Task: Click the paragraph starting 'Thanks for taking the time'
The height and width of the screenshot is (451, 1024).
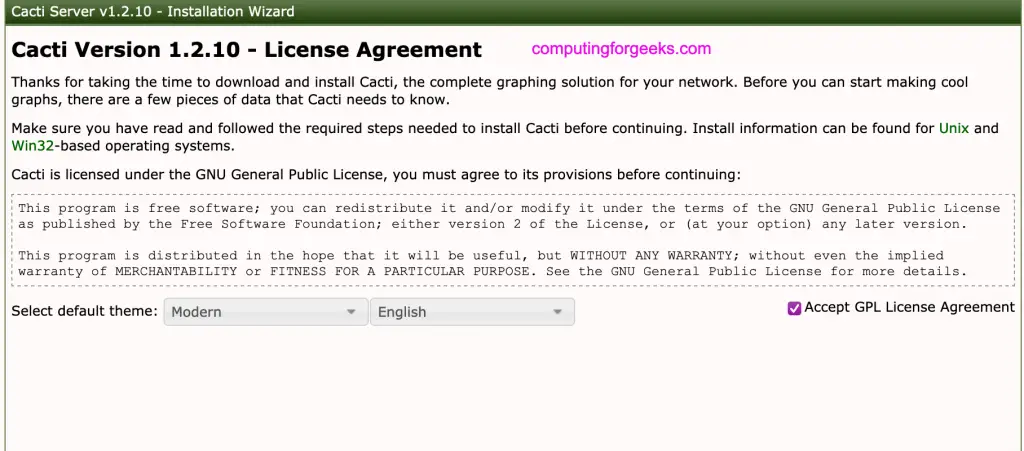Action: pos(490,91)
